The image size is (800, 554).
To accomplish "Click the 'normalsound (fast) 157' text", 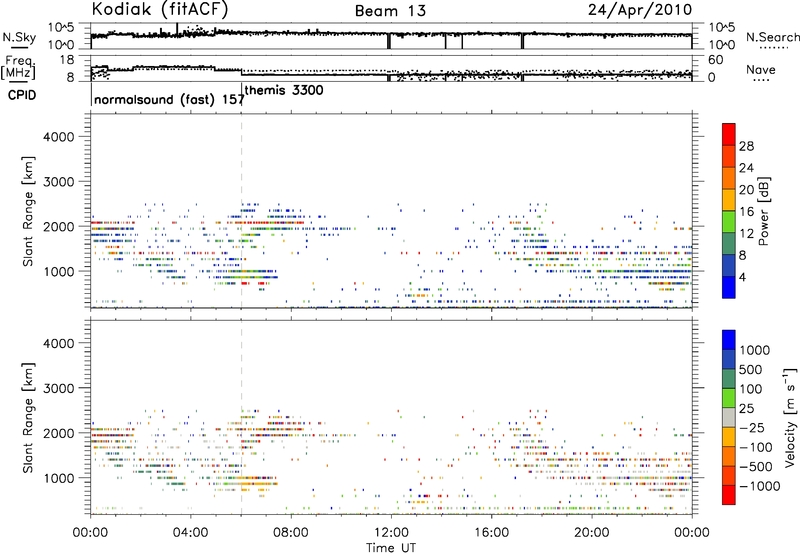I will [169, 99].
